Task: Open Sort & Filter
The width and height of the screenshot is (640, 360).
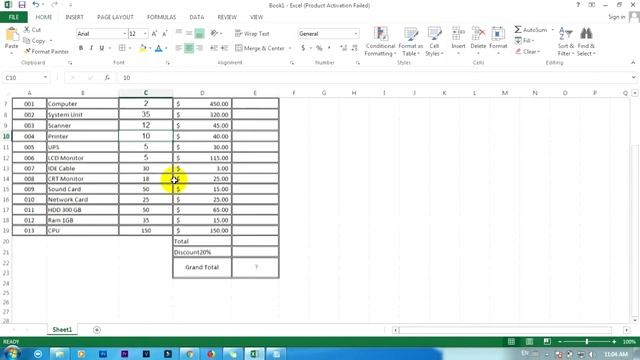Action: 566,41
